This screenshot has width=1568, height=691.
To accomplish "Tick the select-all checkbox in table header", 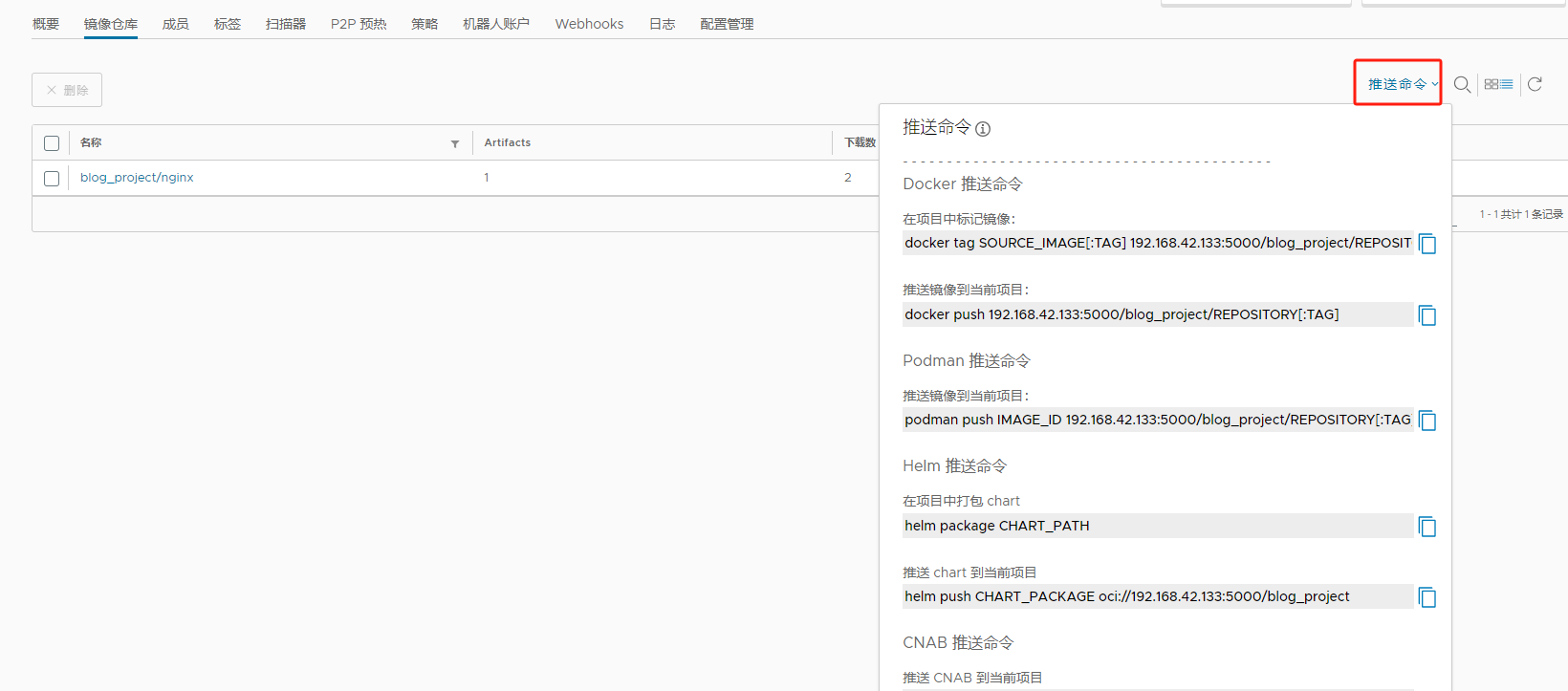I will pyautogui.click(x=52, y=143).
